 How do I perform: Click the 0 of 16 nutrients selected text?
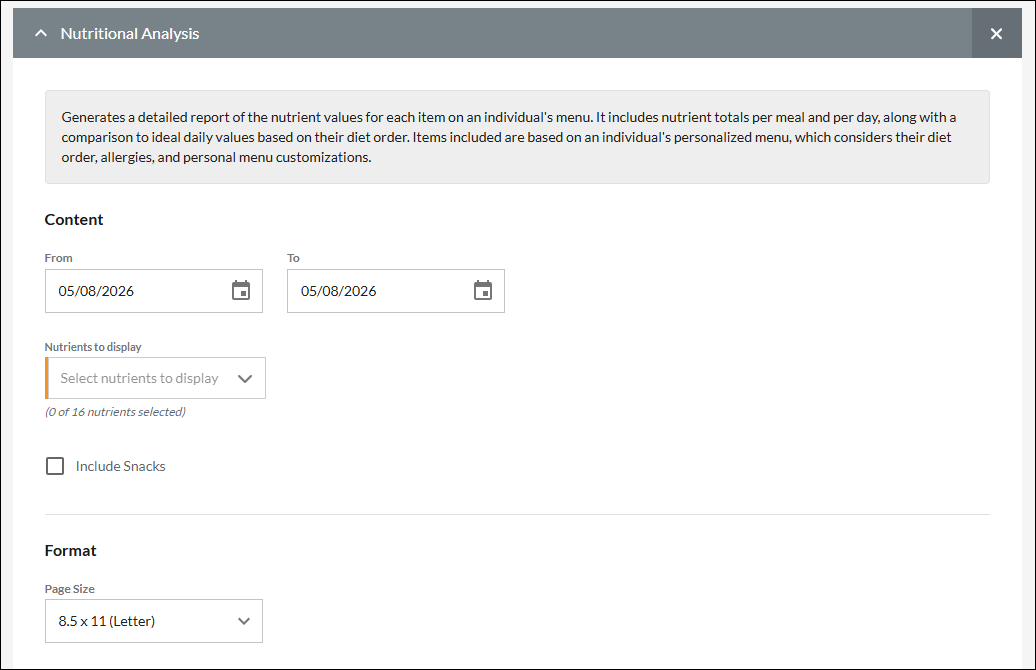click(x=115, y=412)
